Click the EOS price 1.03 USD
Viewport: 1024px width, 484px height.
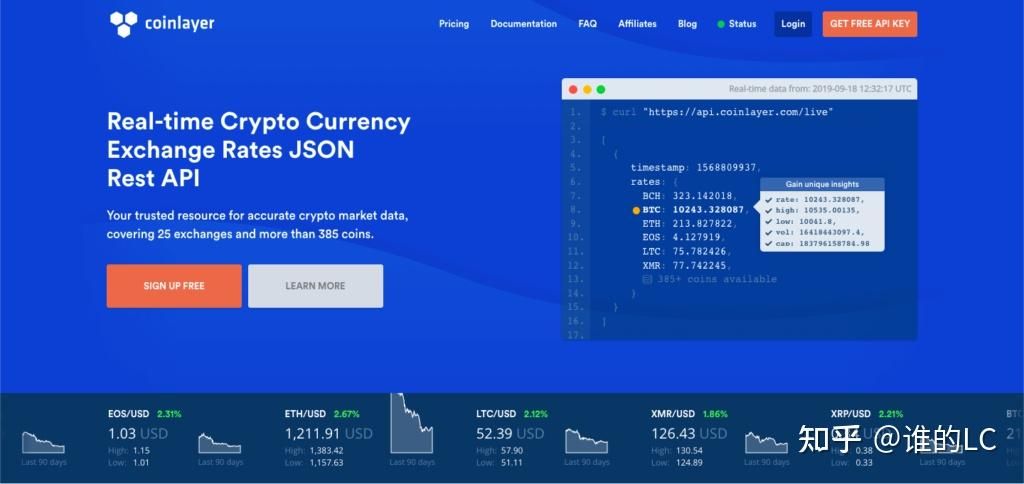tap(138, 434)
